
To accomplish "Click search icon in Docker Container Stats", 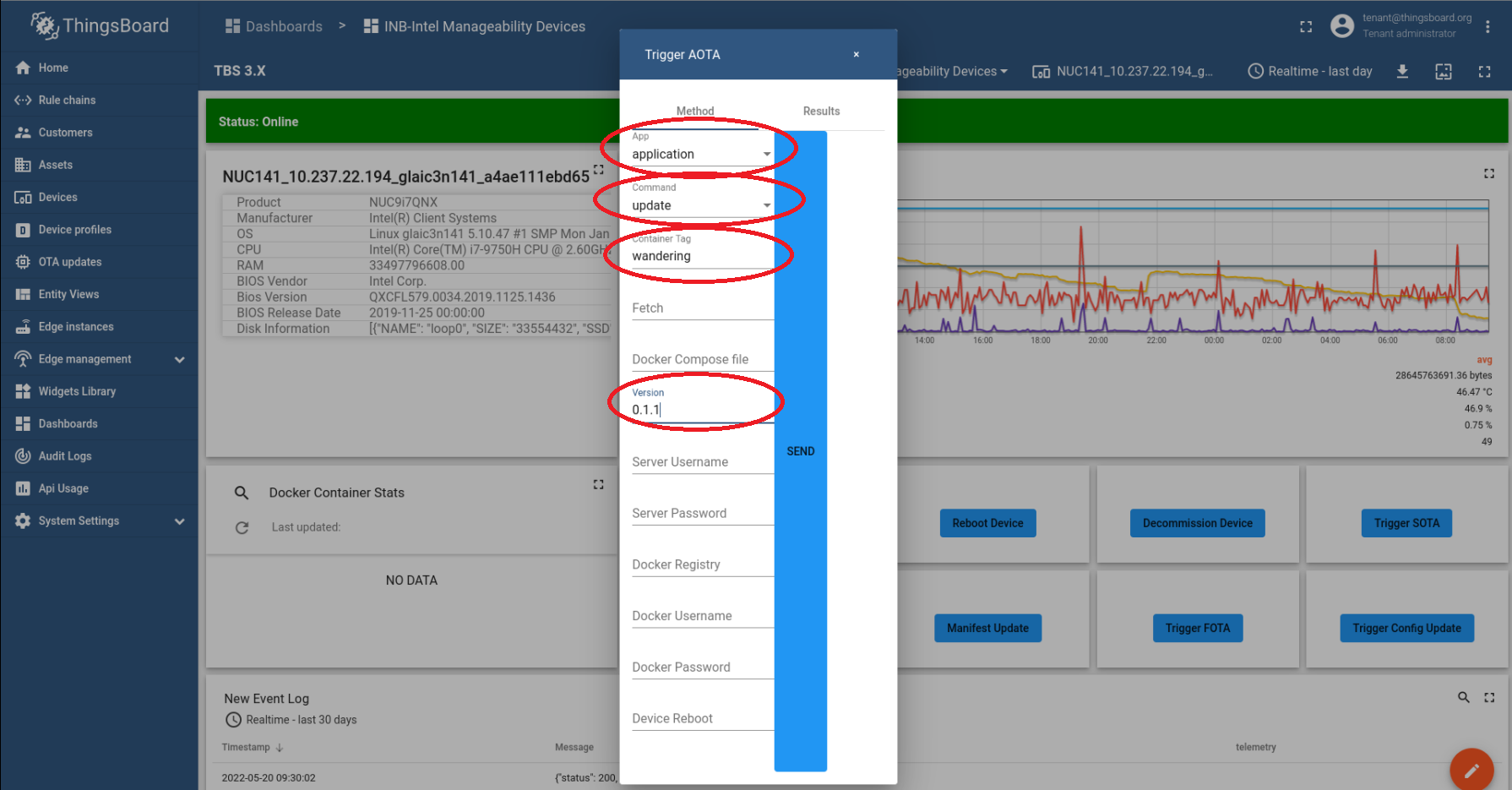I will click(242, 493).
